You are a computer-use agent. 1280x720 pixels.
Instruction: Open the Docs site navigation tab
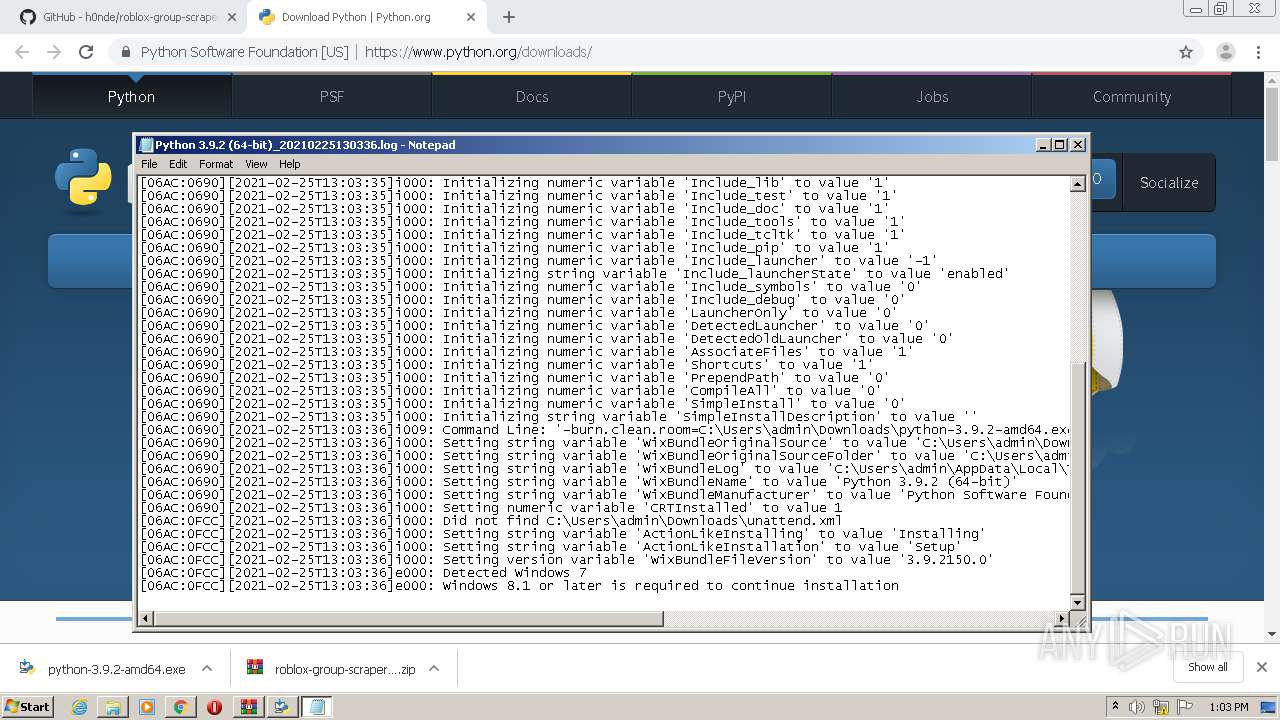coord(532,96)
